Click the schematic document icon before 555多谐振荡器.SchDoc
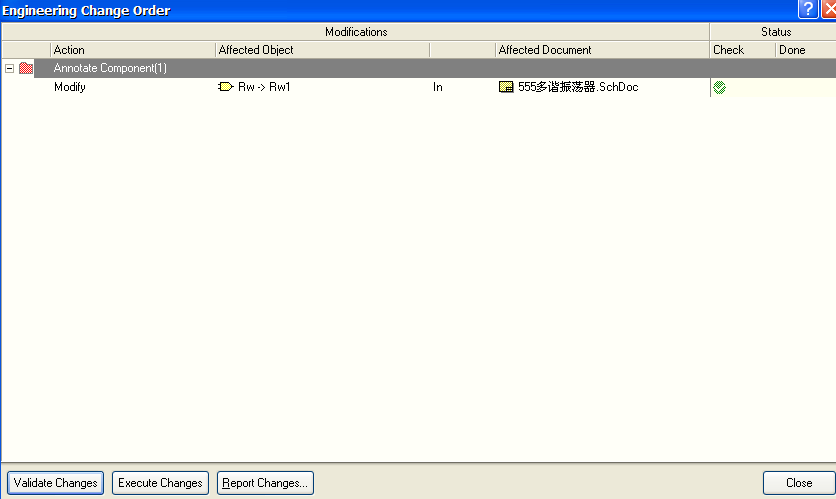The image size is (836, 499). pos(506,87)
